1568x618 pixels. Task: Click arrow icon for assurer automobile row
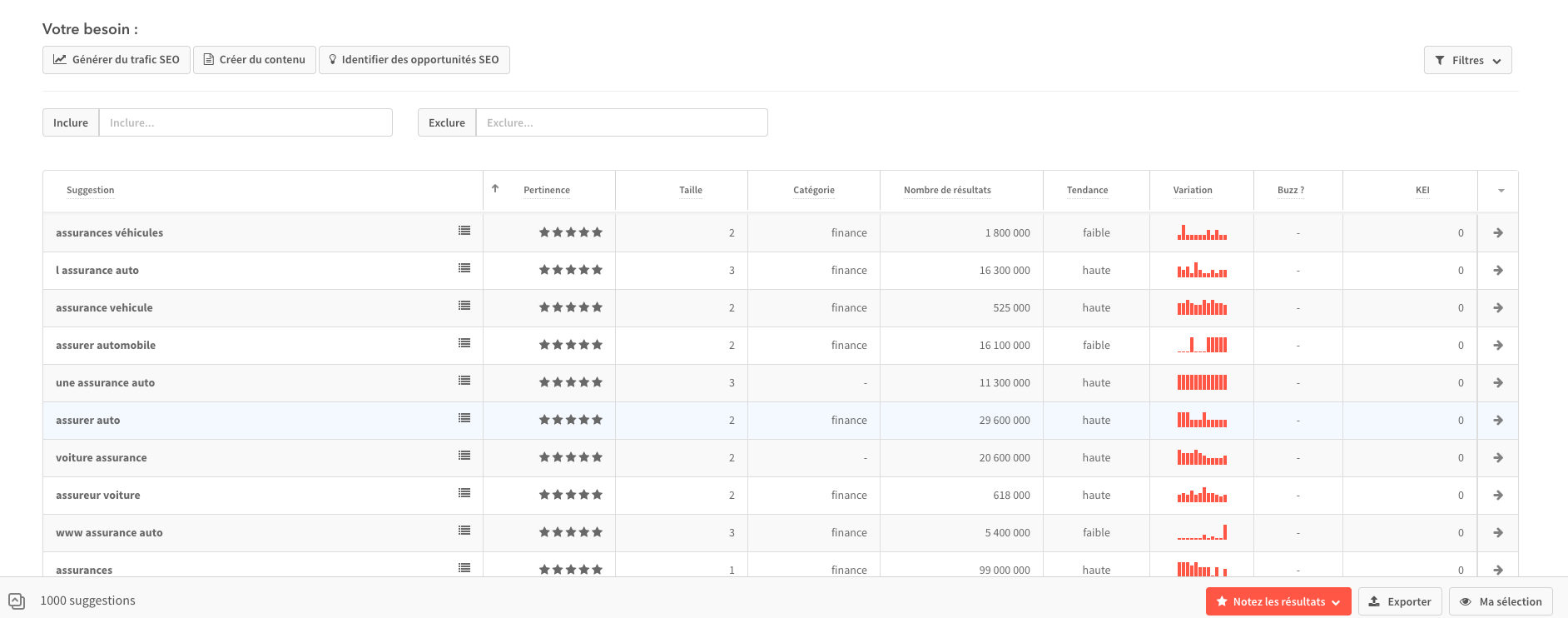pos(1498,346)
